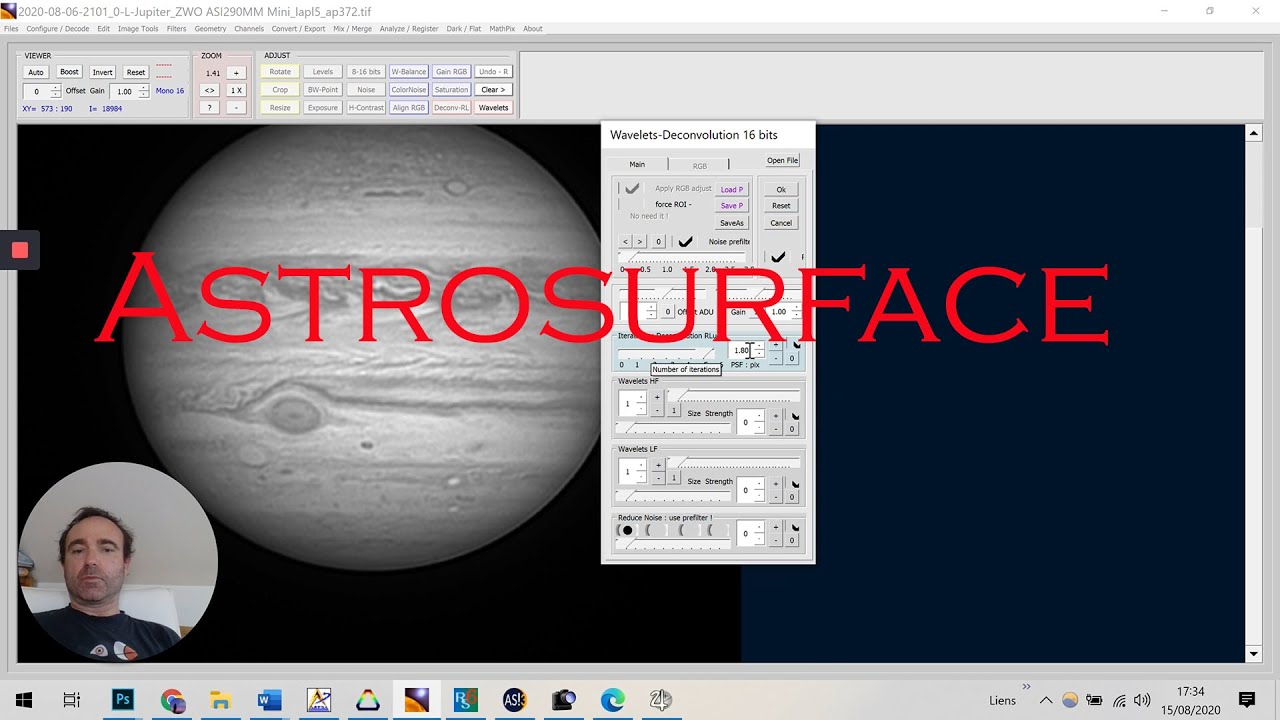Open the camera-shaped taskbar icon
The height and width of the screenshot is (720, 1280).
pos(564,700)
